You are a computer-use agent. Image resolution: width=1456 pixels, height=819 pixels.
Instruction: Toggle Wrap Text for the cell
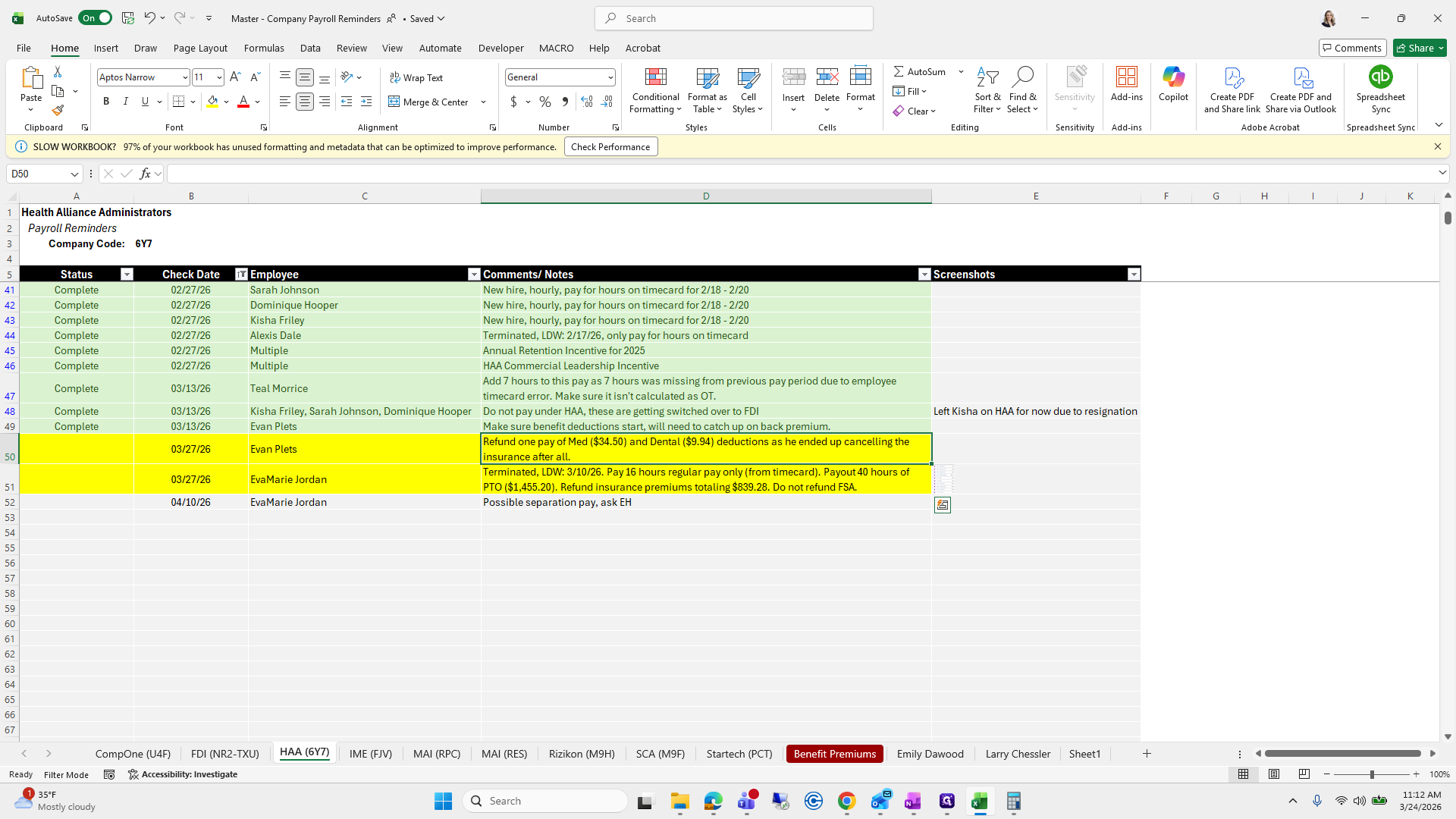(416, 77)
